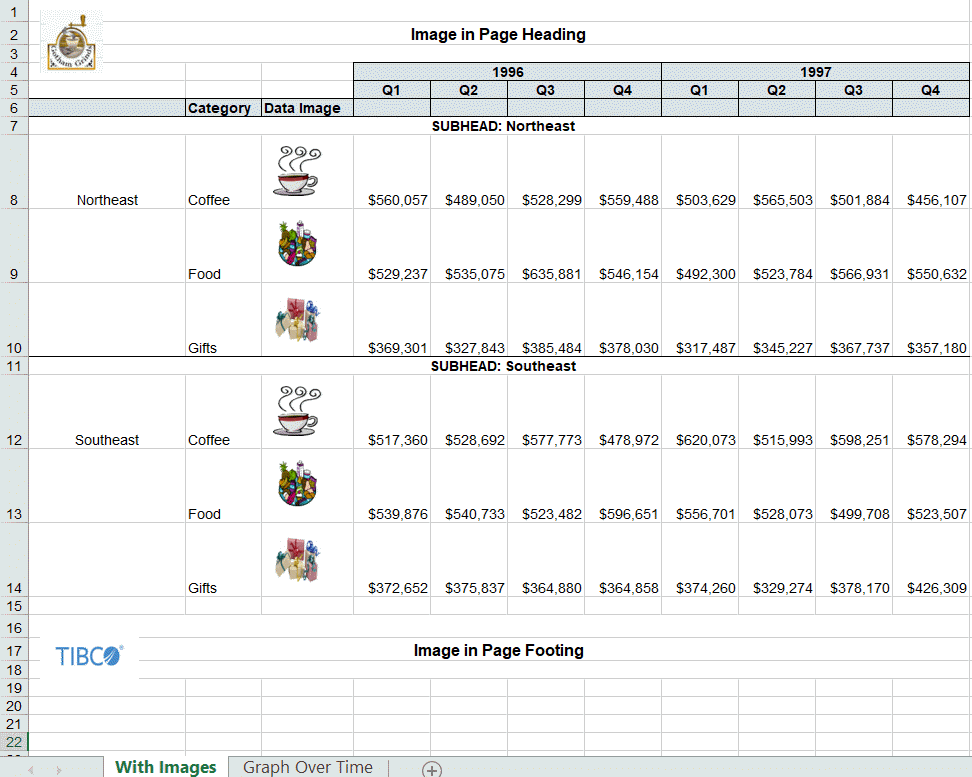Viewport: 972px width, 777px height.
Task: Select Food category in row 13
Action: (x=223, y=486)
